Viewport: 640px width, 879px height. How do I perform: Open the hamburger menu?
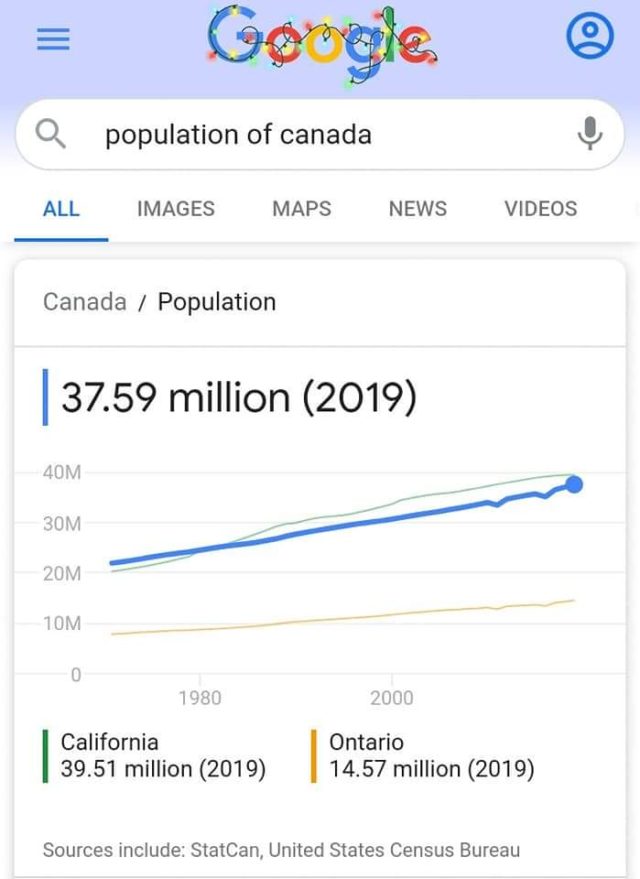(x=53, y=39)
